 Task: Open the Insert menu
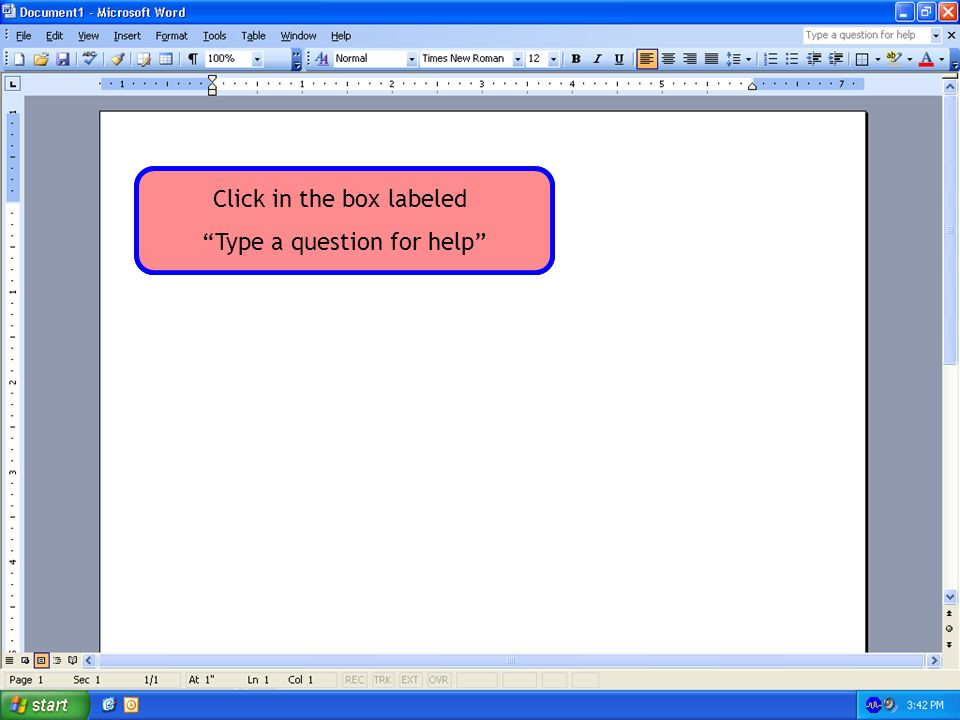click(x=127, y=36)
